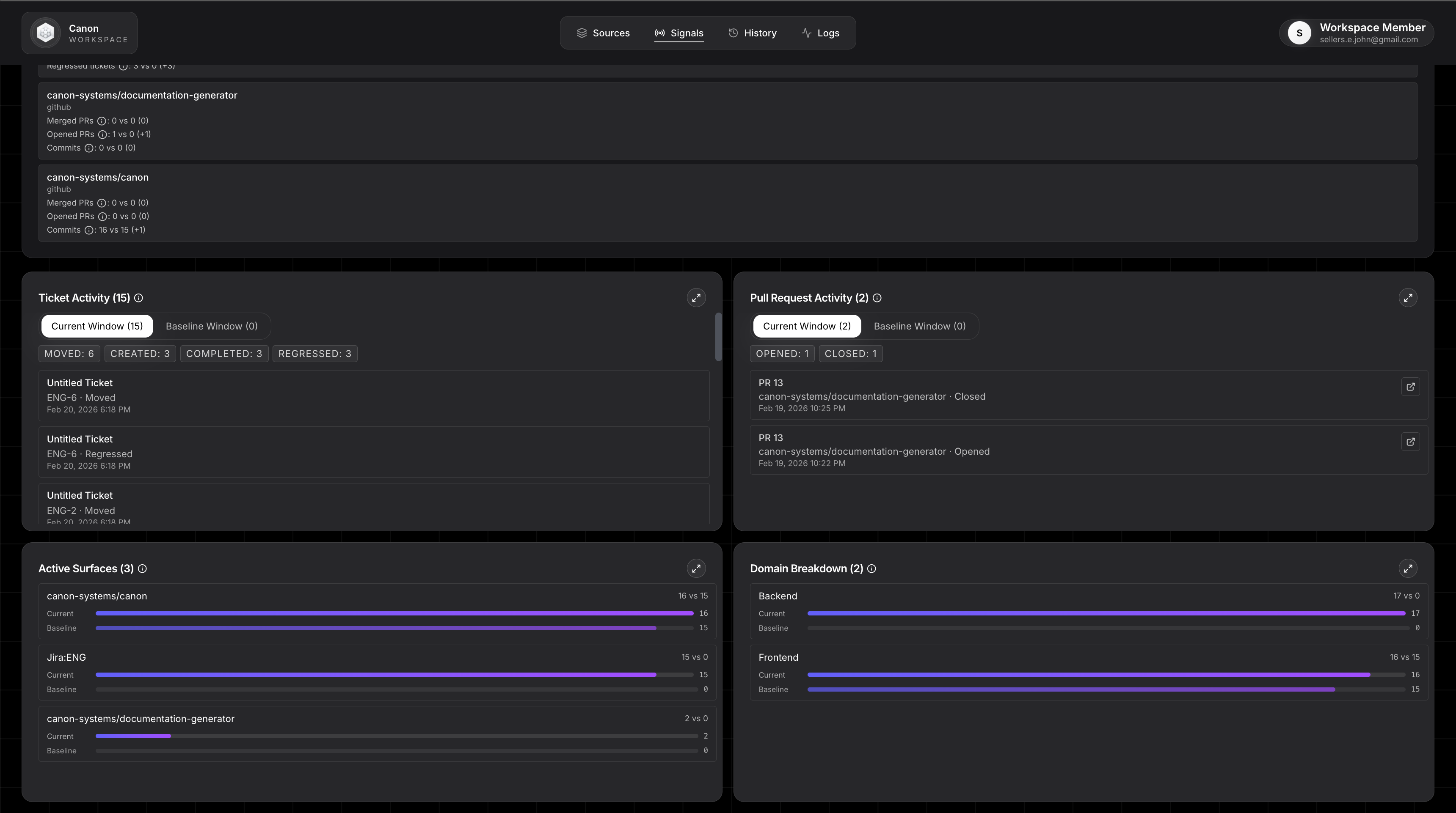Select the Sources stack icon in navigation
The width and height of the screenshot is (1456, 813).
point(582,33)
